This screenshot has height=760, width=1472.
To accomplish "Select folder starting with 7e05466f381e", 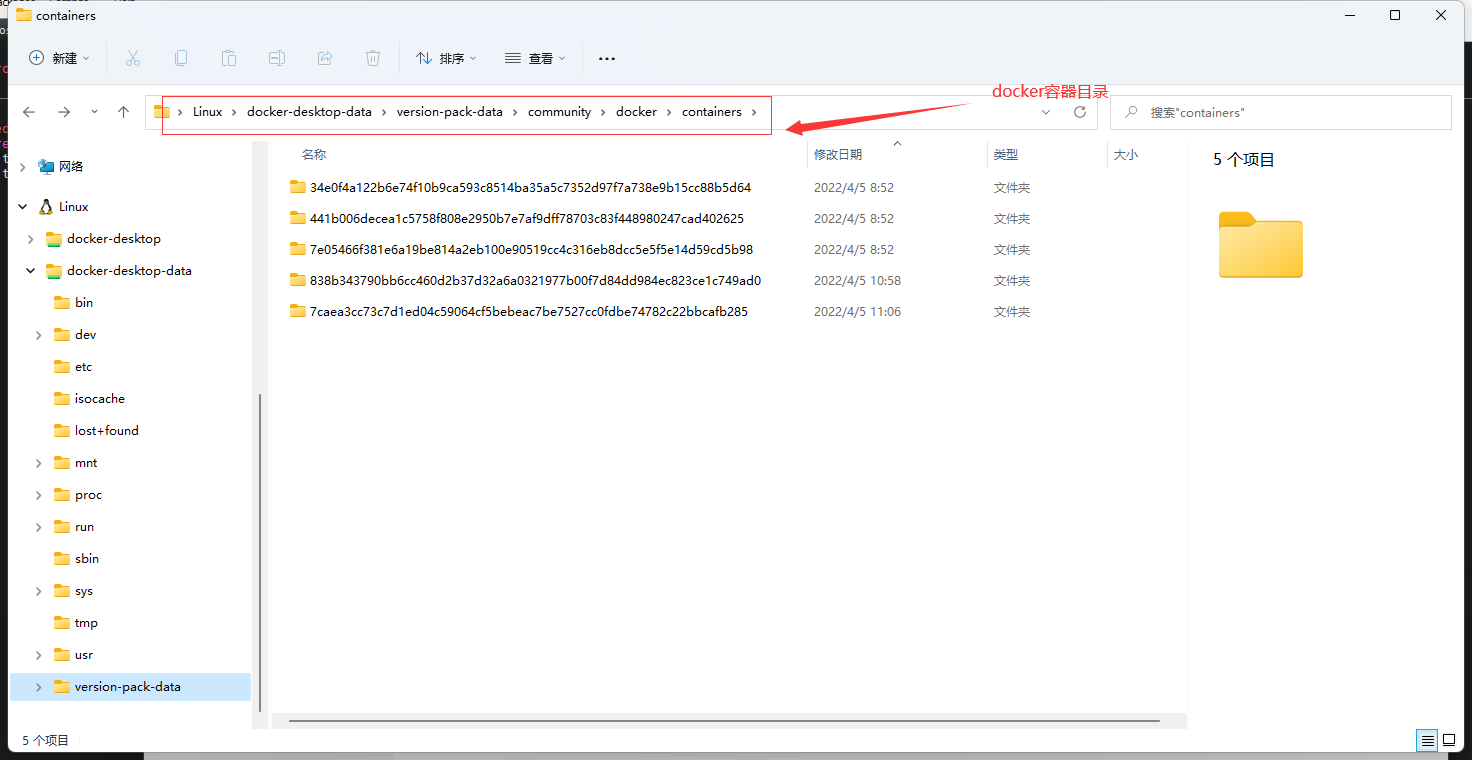I will [531, 250].
